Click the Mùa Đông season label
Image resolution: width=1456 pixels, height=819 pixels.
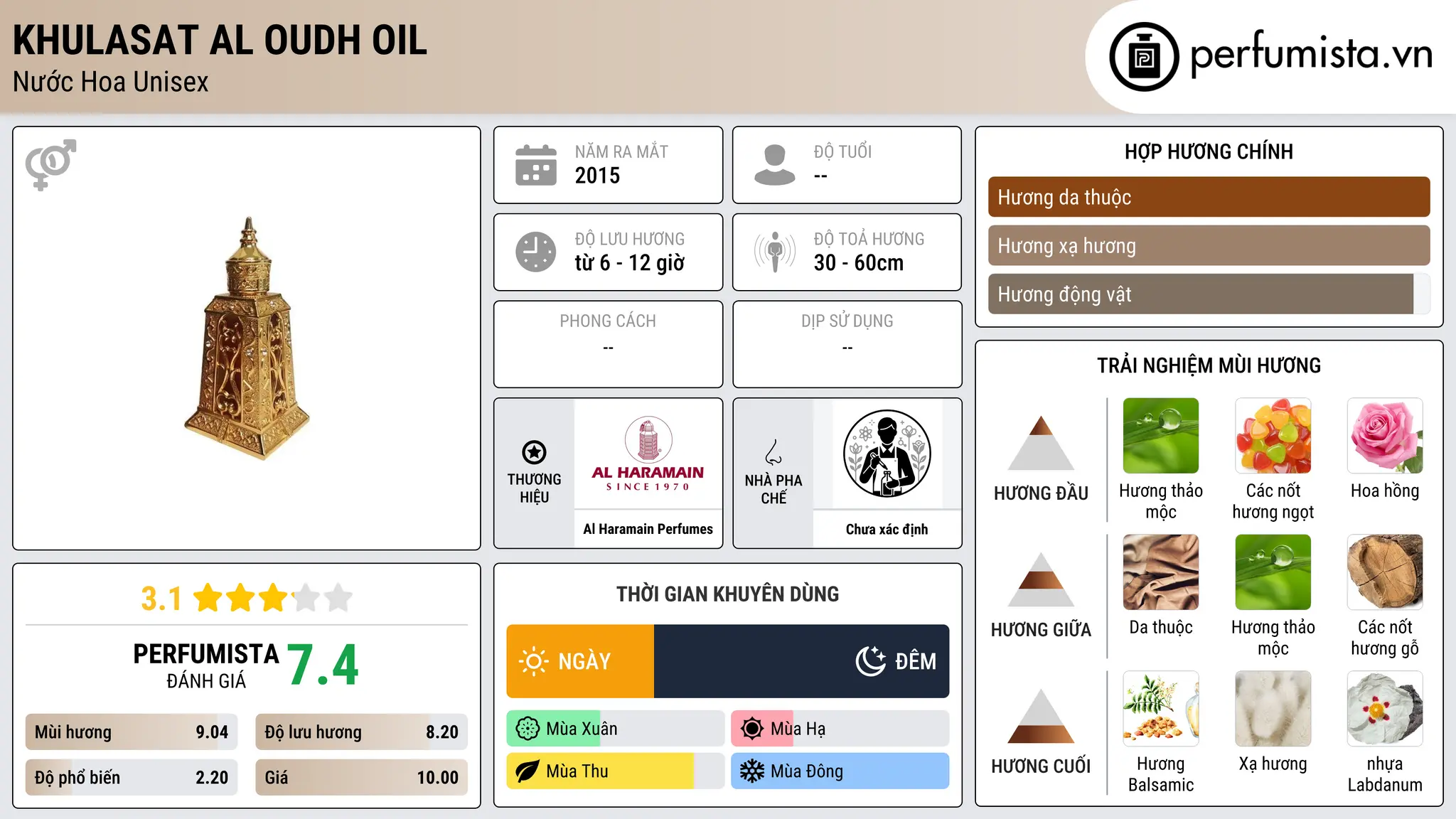[x=807, y=771]
